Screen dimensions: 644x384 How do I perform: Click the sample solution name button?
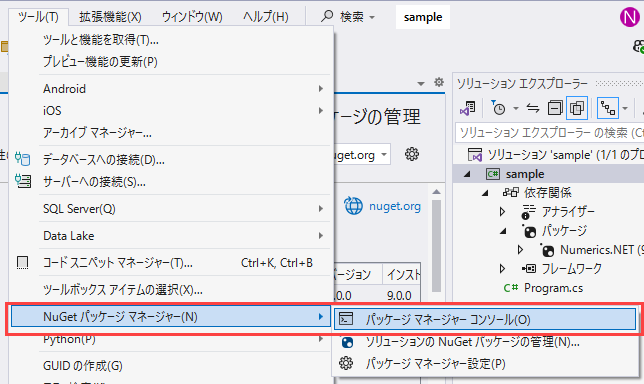pos(423,17)
